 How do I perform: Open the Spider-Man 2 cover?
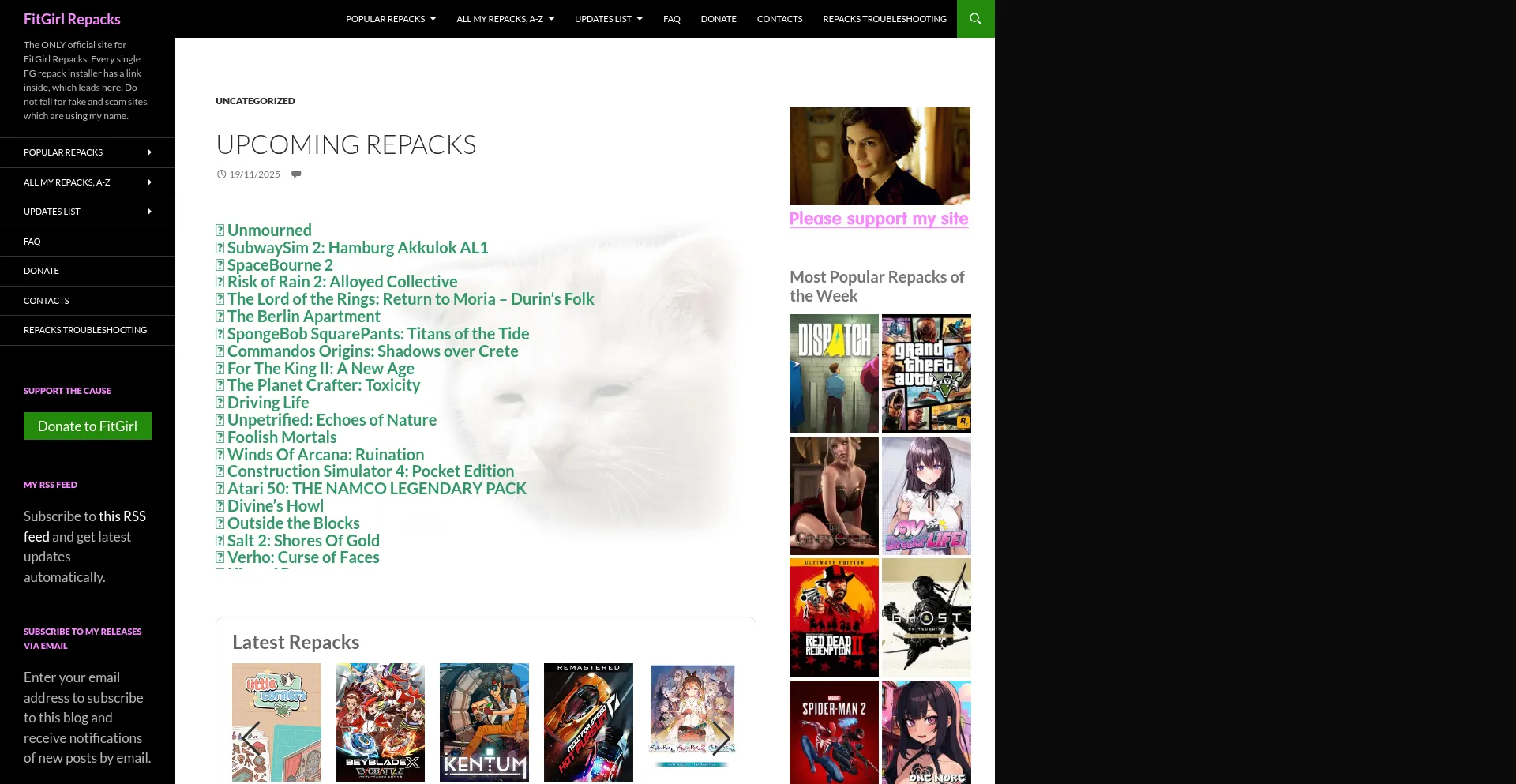tap(834, 732)
